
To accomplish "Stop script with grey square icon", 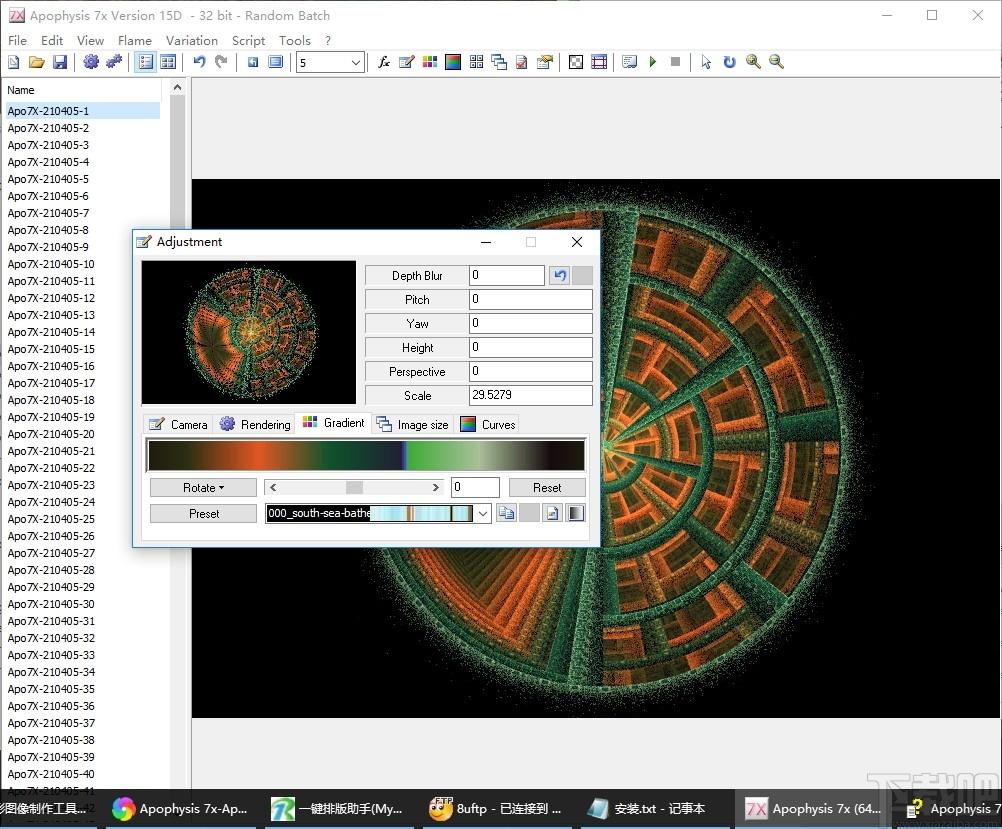I will 675,62.
